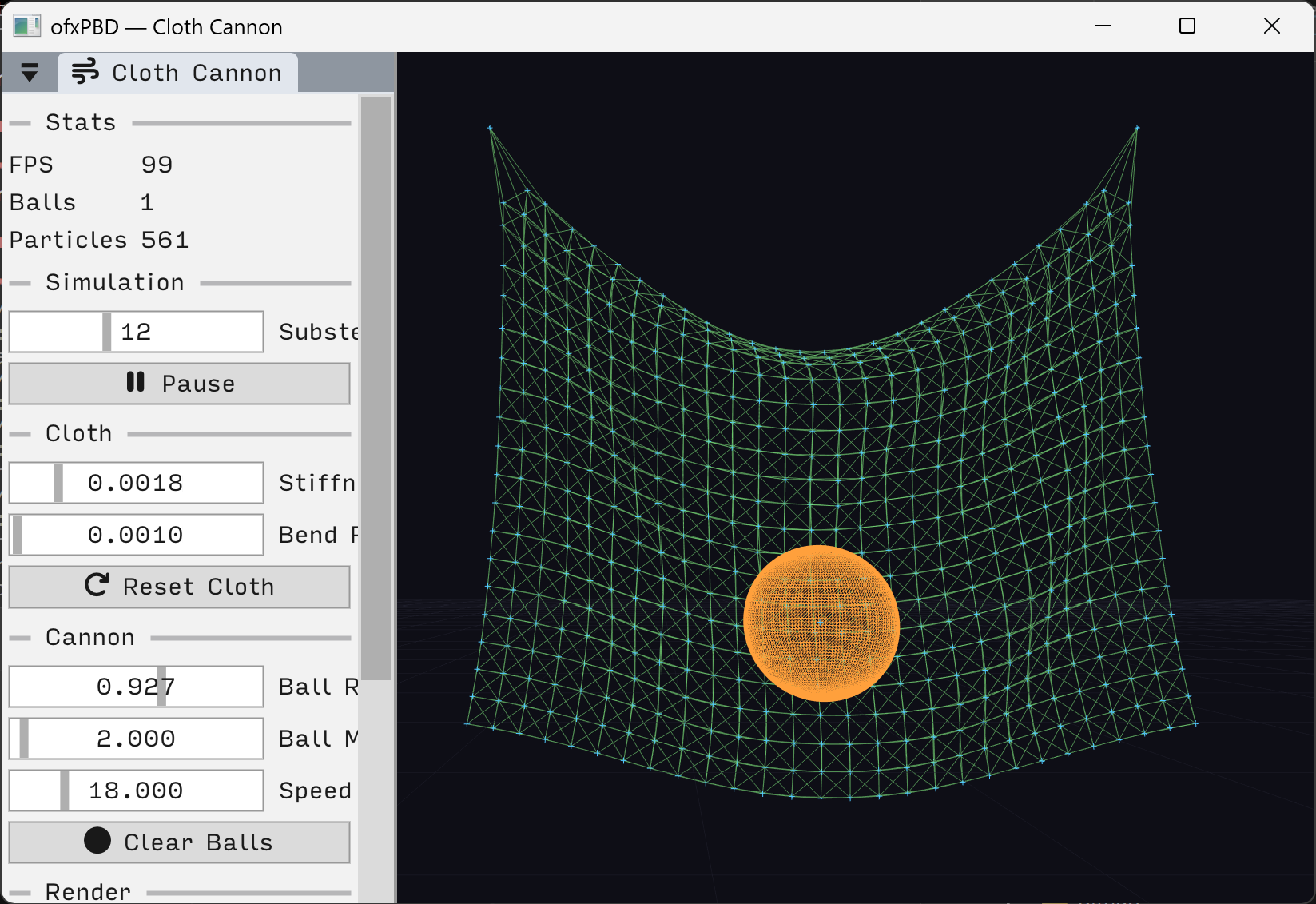Screen dimensions: 1316x904
Task: Click the Cannon section header
Action: pyautogui.click(x=90, y=638)
